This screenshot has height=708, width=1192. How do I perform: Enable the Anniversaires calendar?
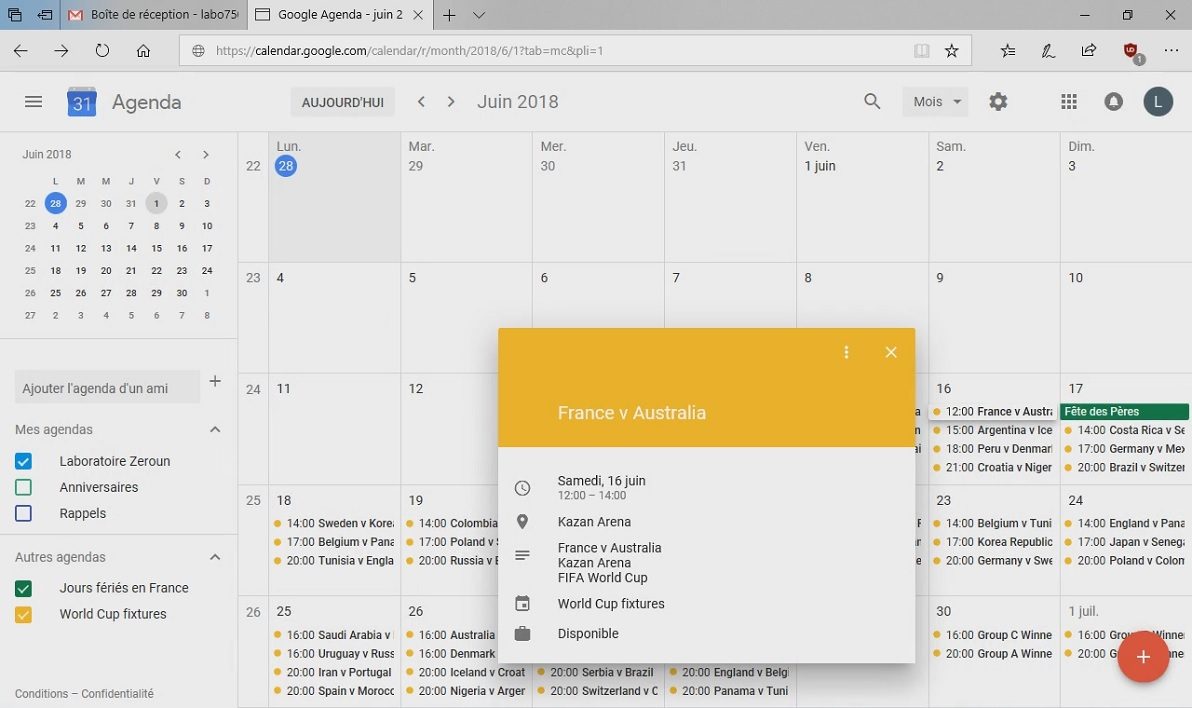[24, 487]
